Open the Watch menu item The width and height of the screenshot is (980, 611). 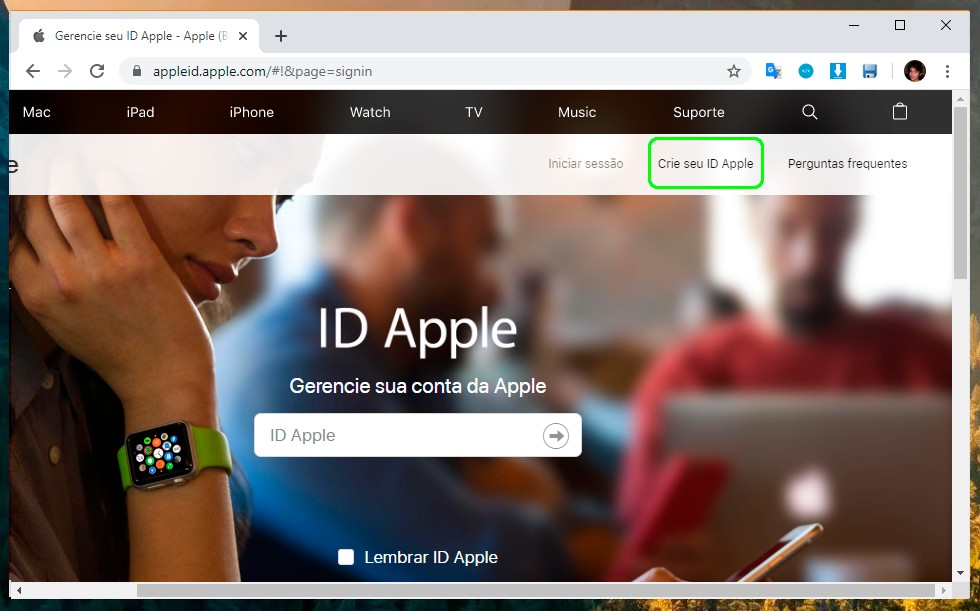[x=370, y=112]
